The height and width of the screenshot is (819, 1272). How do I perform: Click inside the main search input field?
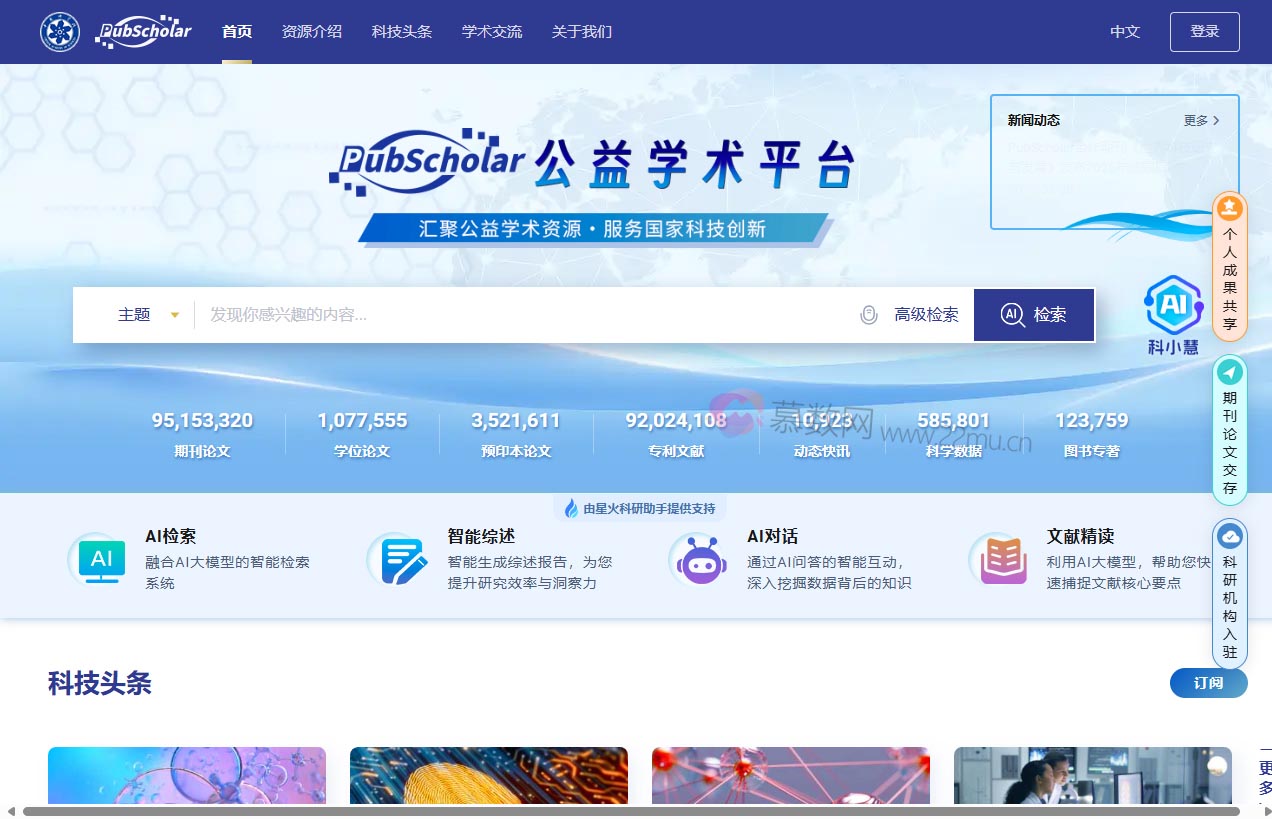tap(500, 314)
